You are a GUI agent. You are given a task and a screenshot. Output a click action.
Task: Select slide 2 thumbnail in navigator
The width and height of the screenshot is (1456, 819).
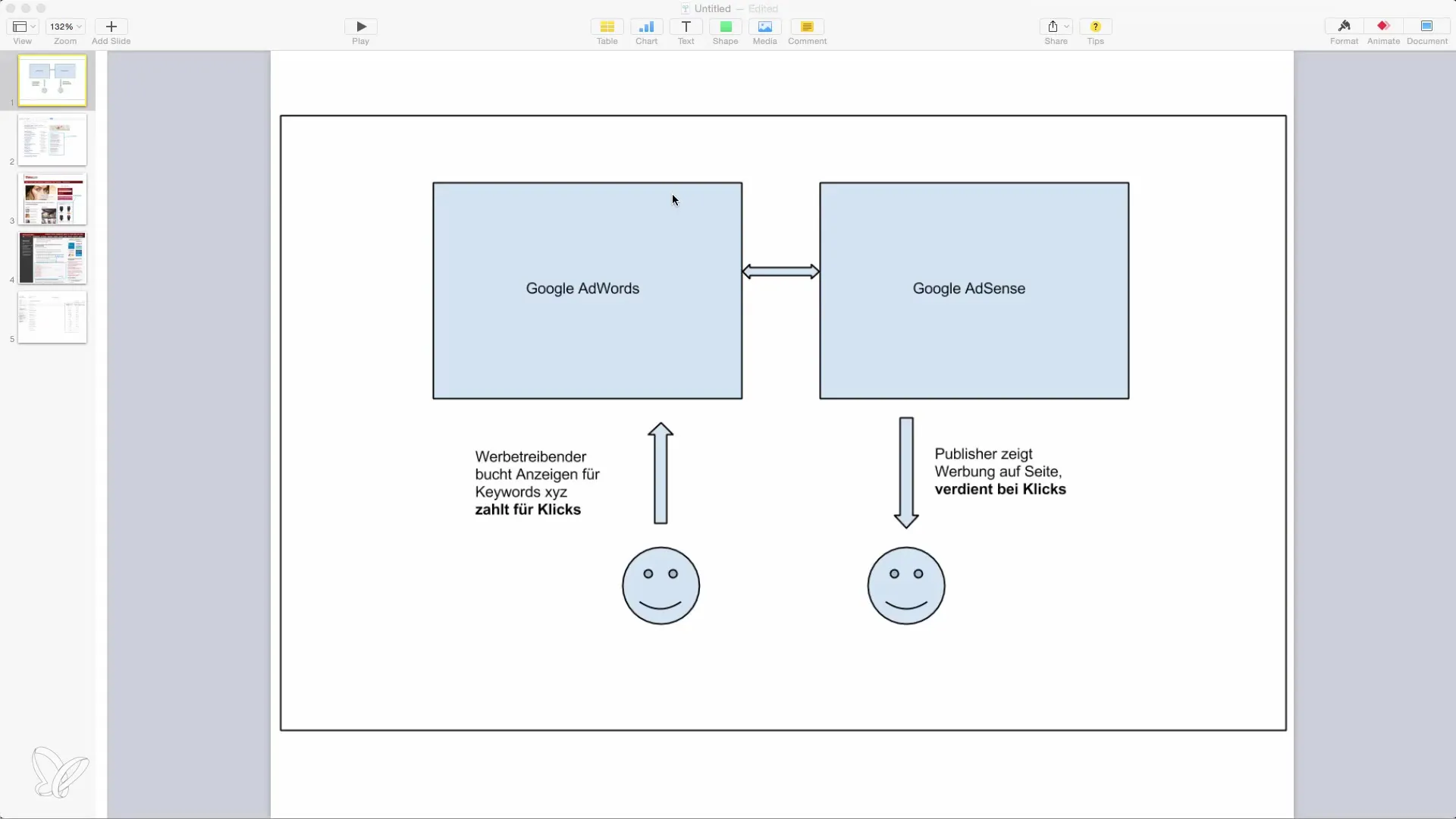click(x=52, y=140)
